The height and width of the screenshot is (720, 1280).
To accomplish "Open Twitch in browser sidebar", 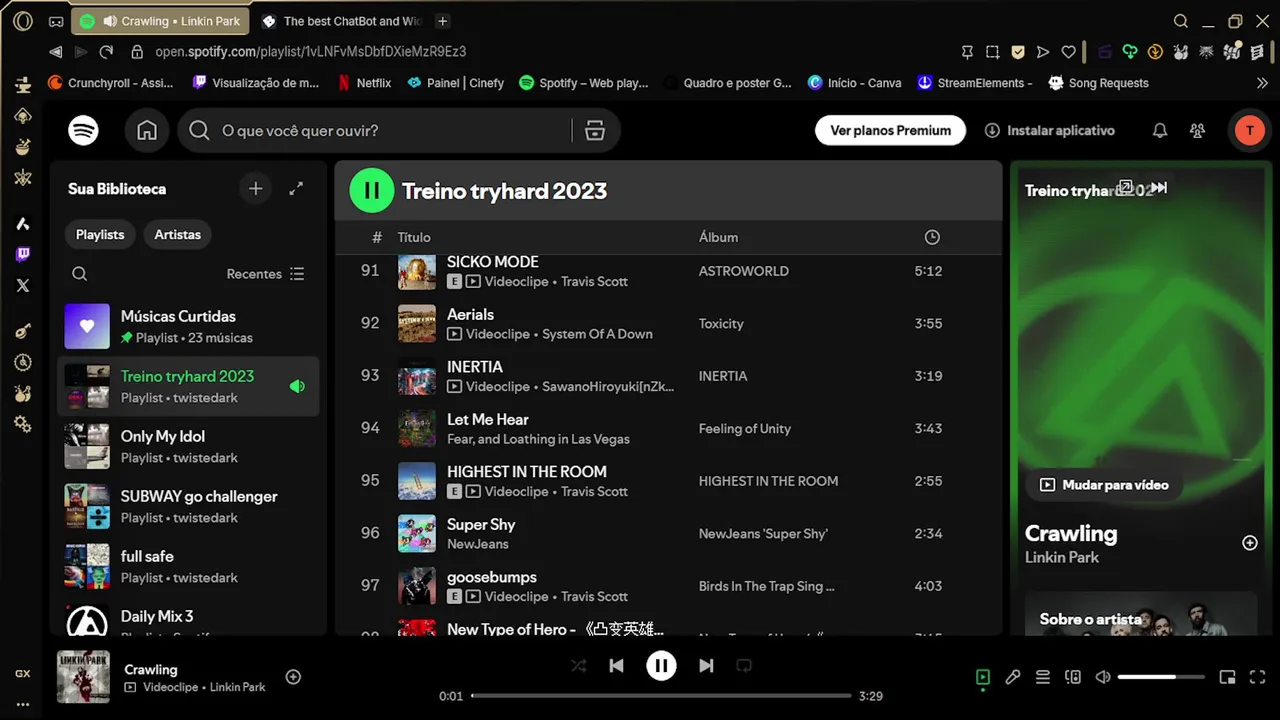I will coord(23,255).
